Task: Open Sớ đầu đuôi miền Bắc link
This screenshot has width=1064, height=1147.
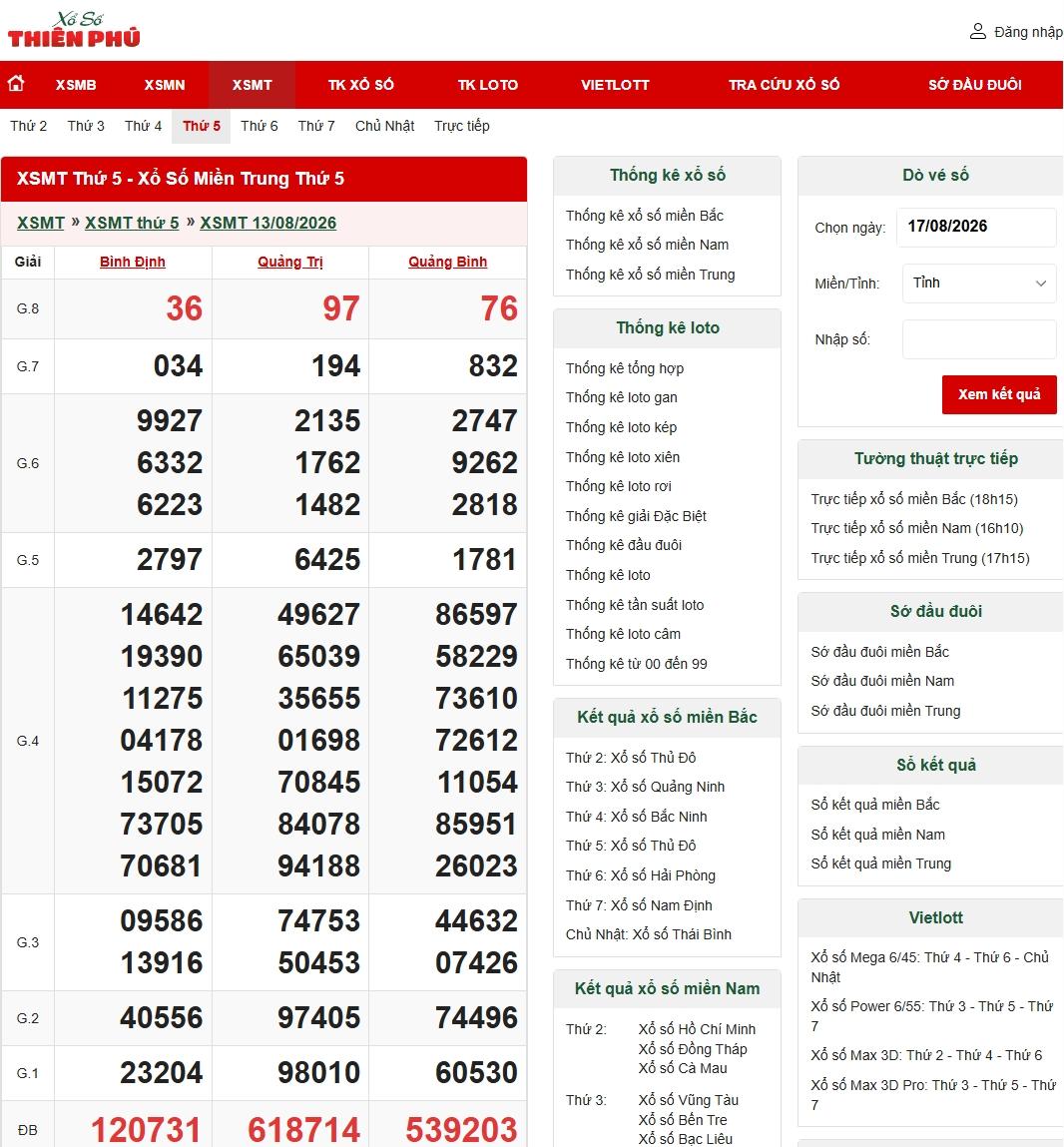Action: coord(879,652)
